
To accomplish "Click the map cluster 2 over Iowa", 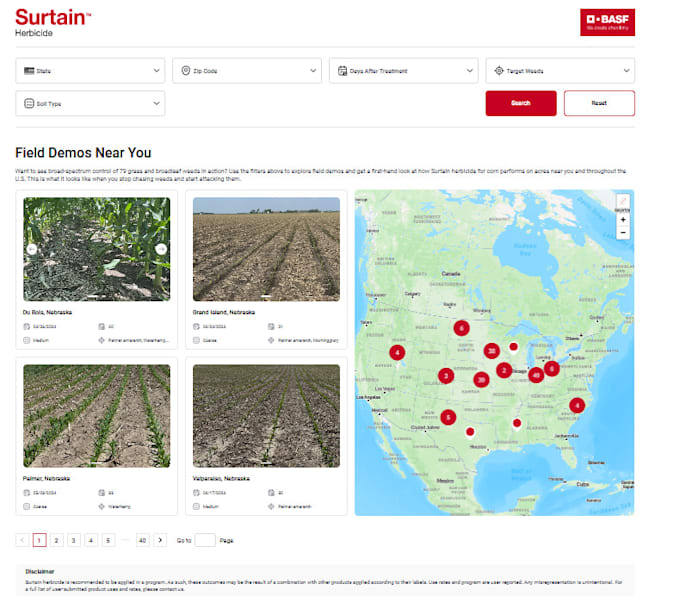I will point(504,370).
